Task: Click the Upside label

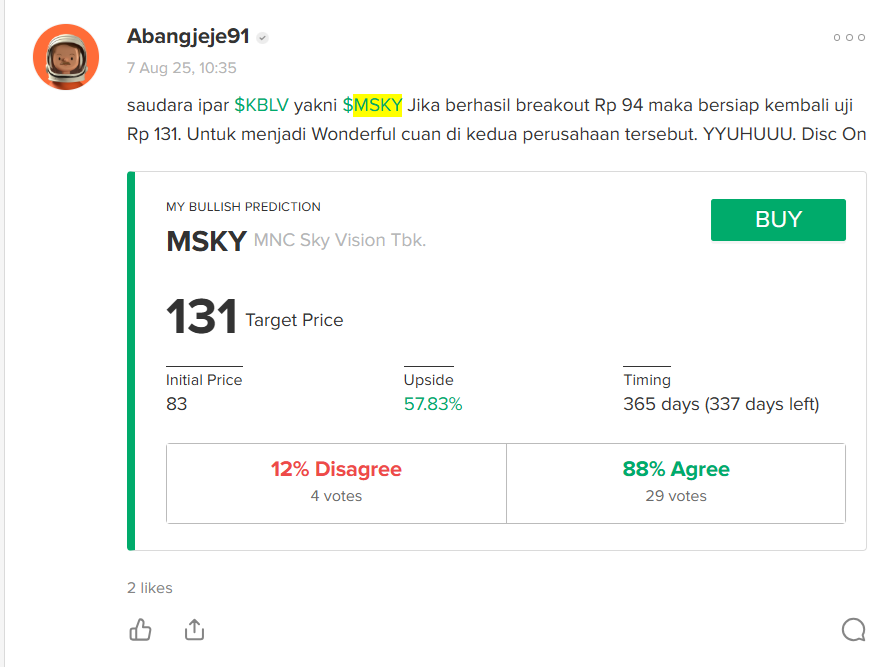Action: tap(429, 379)
